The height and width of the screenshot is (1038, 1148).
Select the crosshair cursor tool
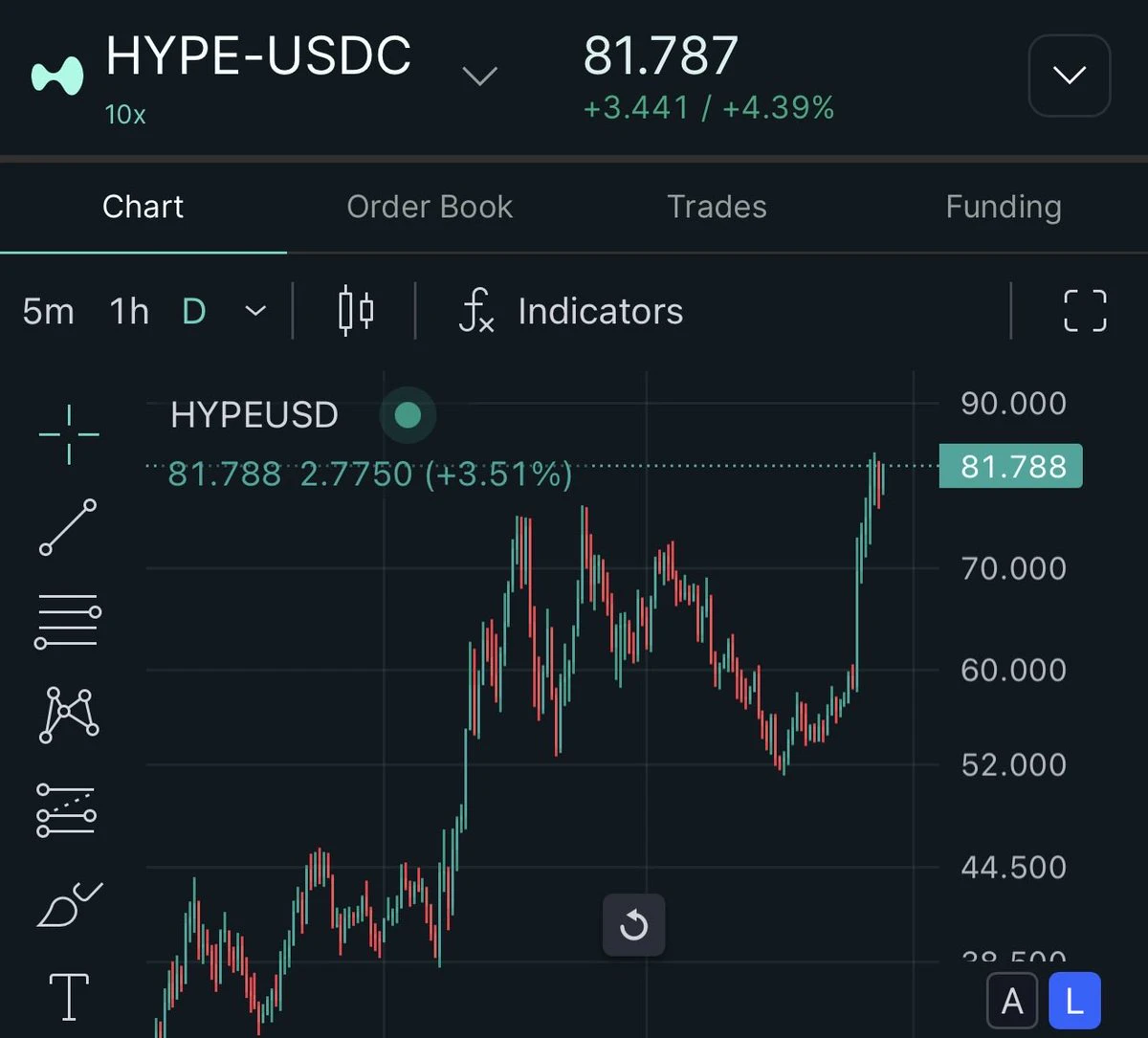69,433
